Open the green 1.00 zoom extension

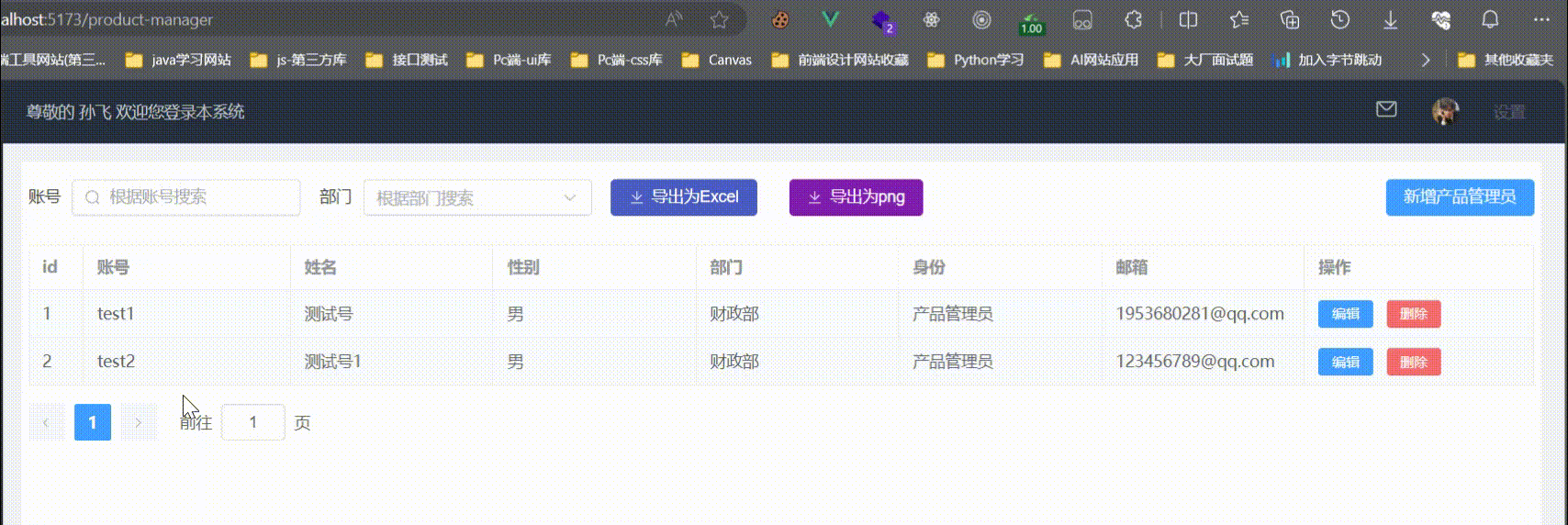click(x=1032, y=23)
